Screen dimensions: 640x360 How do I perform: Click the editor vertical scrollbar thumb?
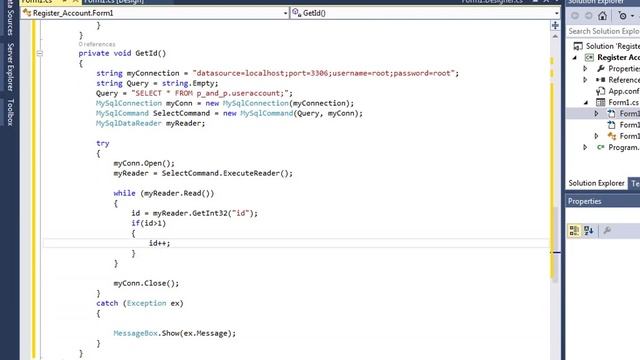point(555,244)
